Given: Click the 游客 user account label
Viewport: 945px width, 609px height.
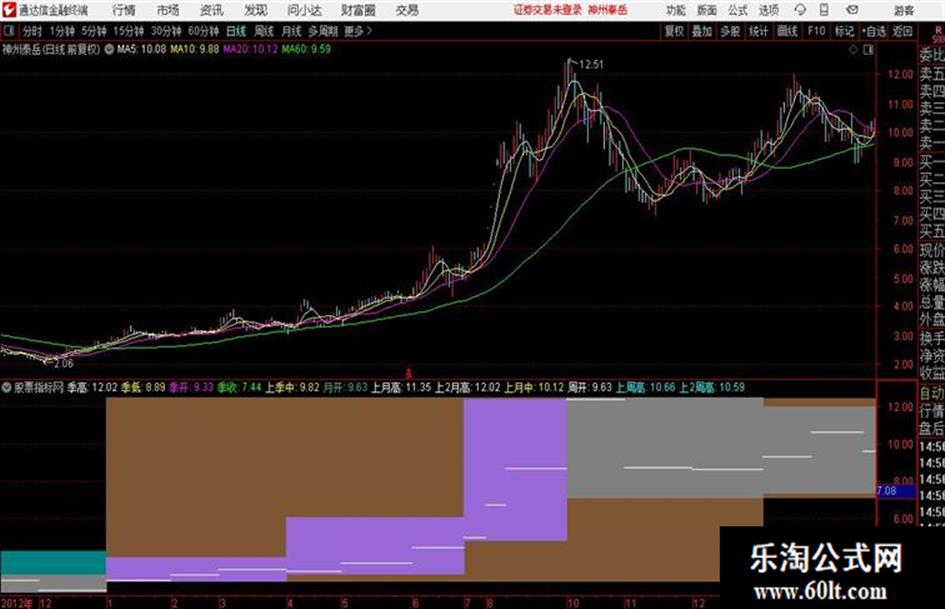Looking at the screenshot, I should click(x=903, y=10).
